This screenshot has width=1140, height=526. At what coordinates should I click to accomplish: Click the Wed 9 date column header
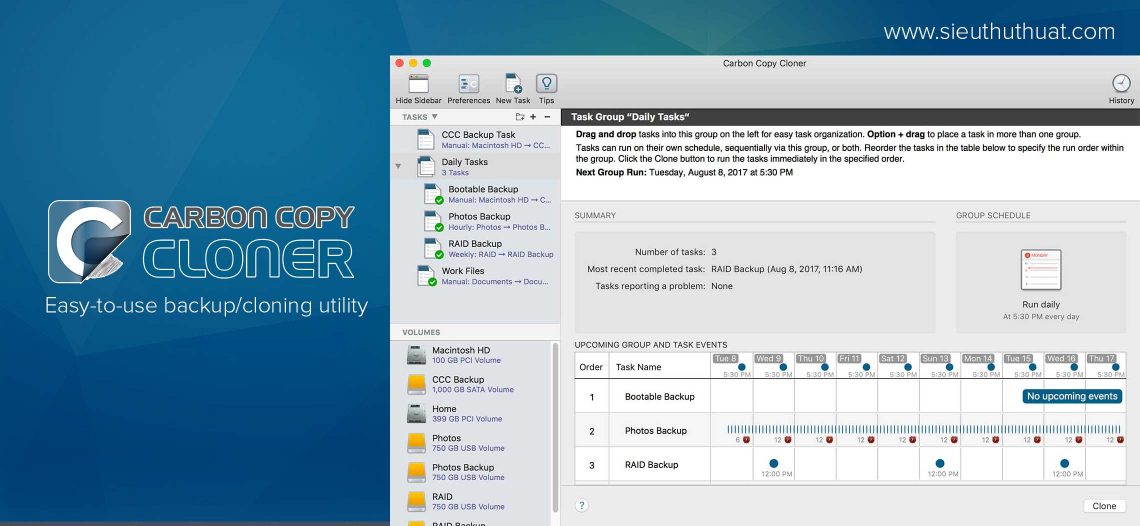tap(768, 359)
